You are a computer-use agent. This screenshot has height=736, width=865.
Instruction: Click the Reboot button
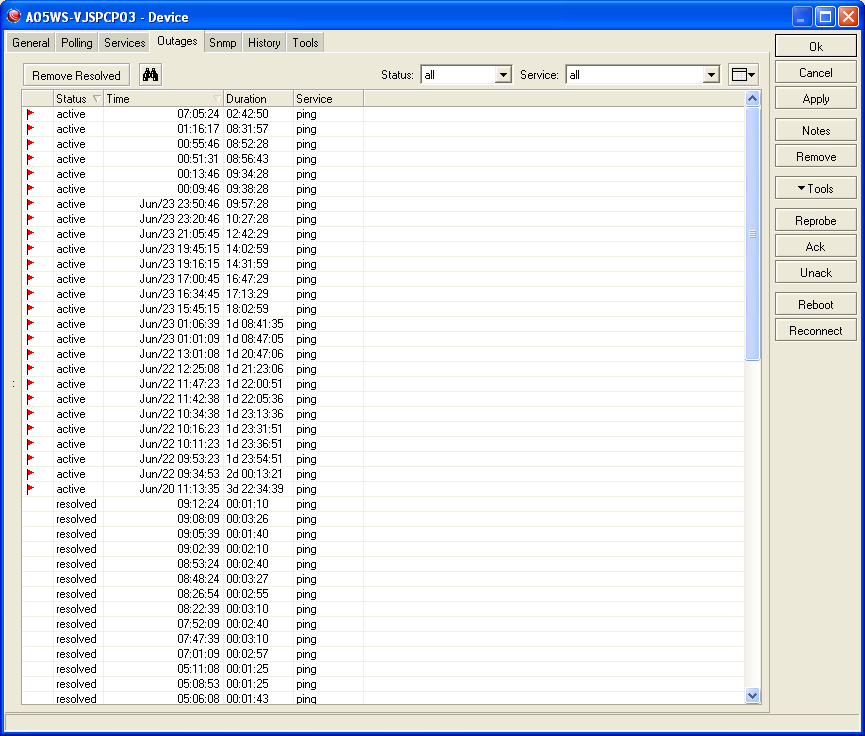pyautogui.click(x=815, y=305)
